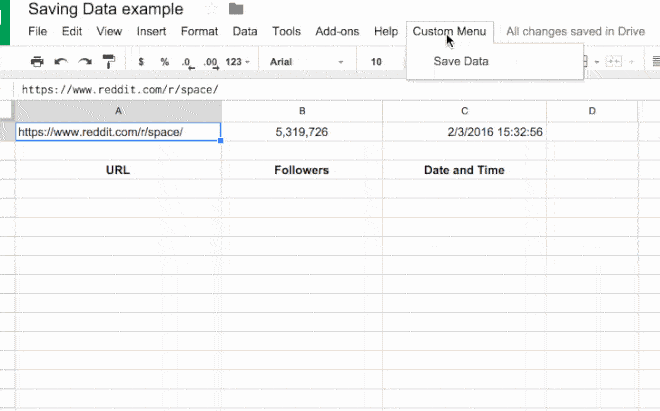The width and height of the screenshot is (660, 411).
Task: Click the formula bar showing reddit URL
Action: click(337, 90)
